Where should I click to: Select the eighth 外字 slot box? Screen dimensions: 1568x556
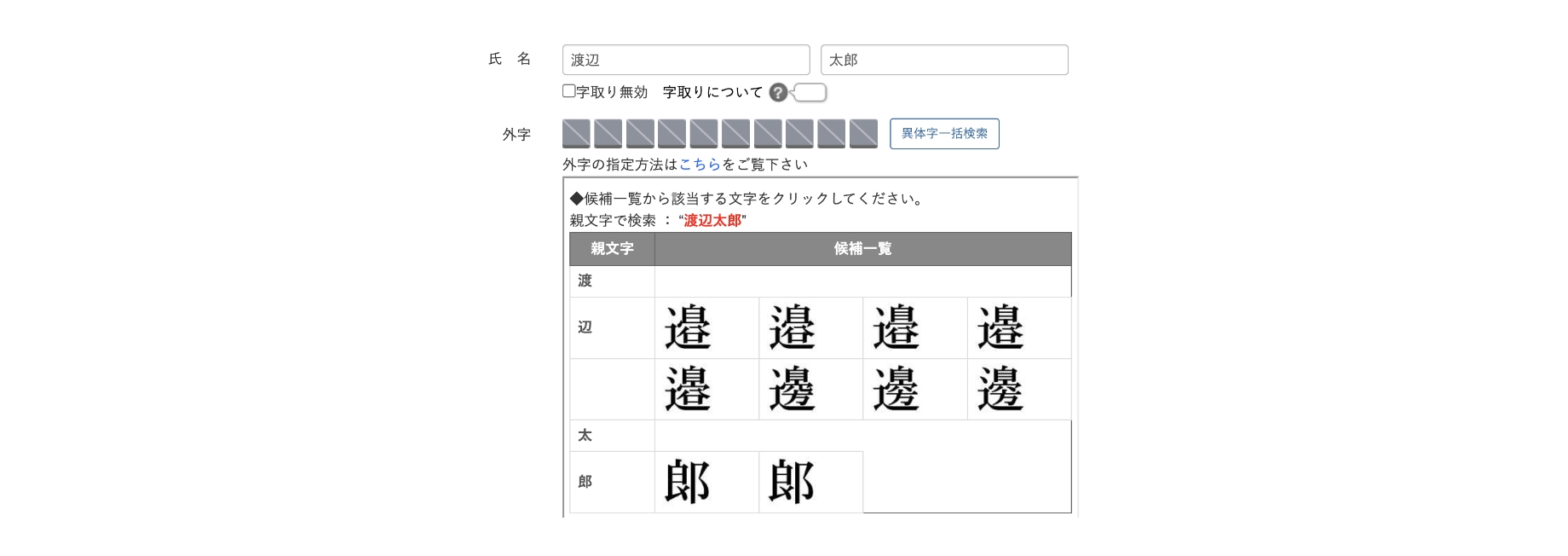coord(799,134)
